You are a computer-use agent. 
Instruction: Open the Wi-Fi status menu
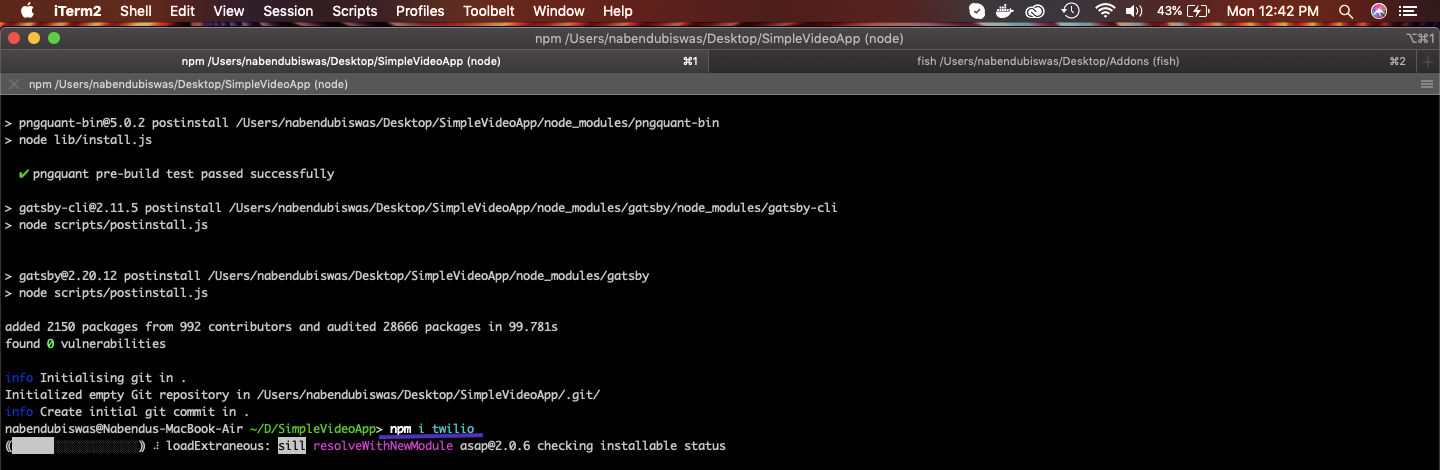tap(1104, 11)
